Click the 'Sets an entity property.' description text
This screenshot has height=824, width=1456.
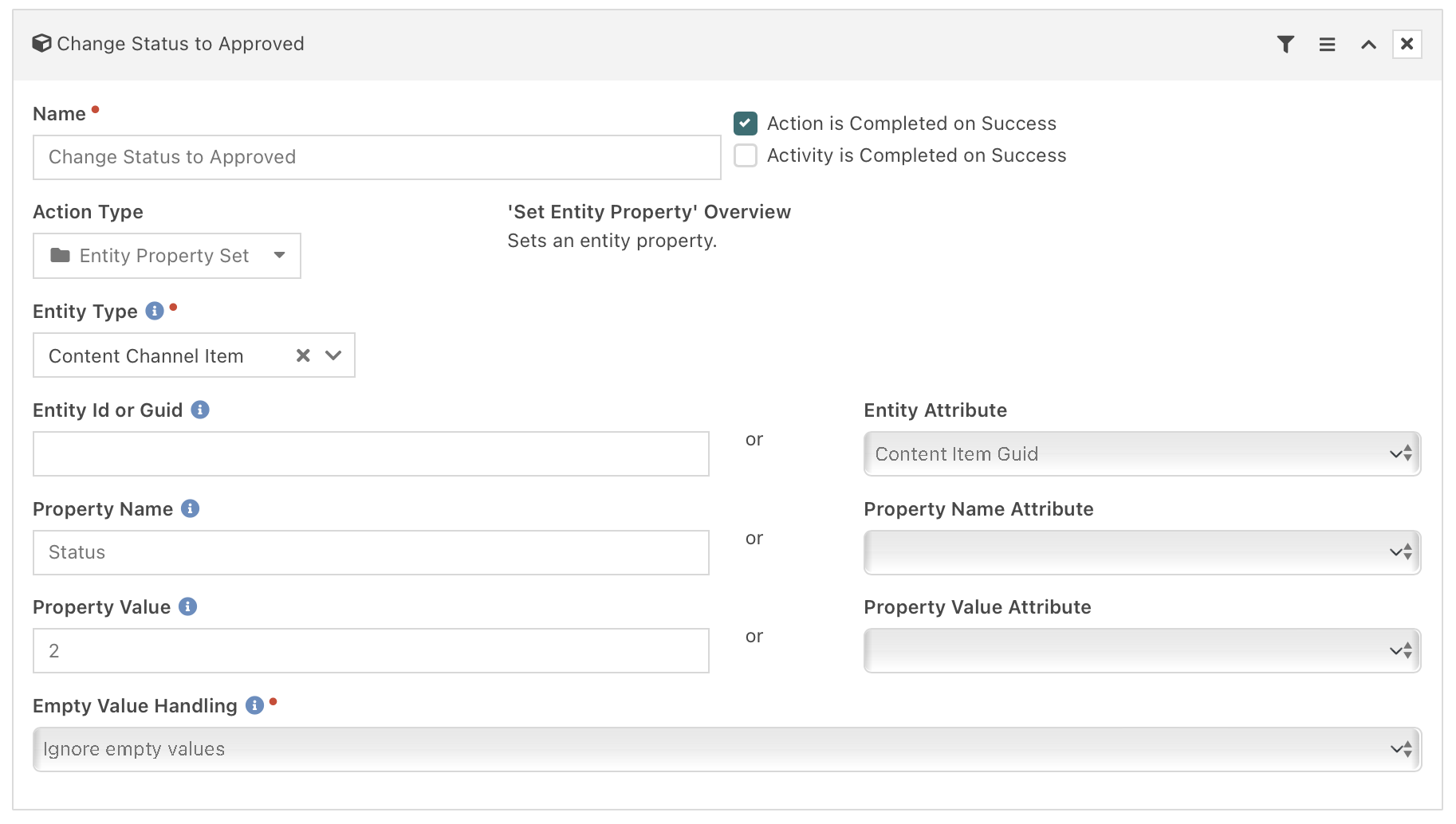pyautogui.click(x=612, y=241)
